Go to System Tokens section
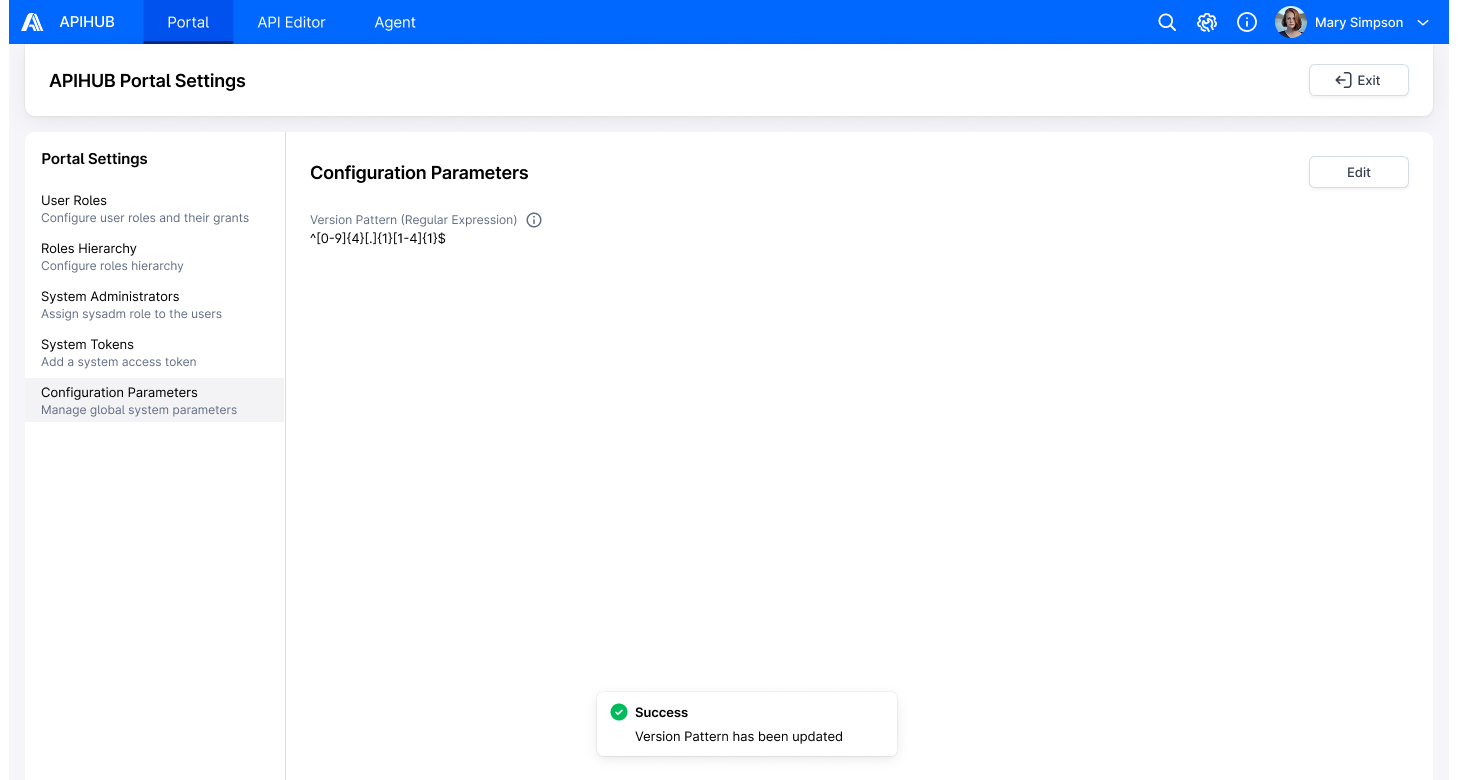The height and width of the screenshot is (780, 1458). point(154,353)
